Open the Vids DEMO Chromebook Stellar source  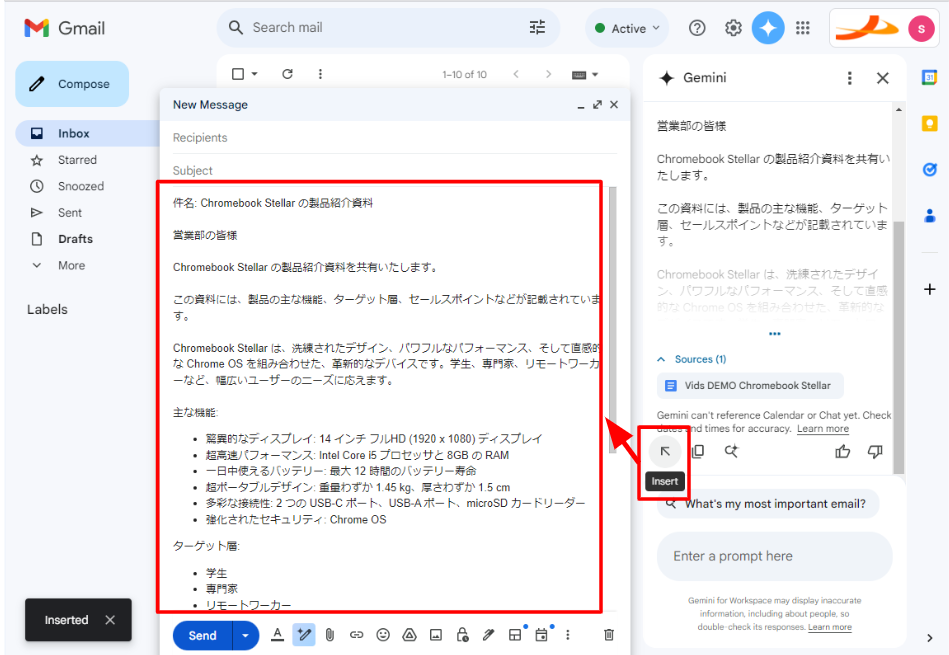pyautogui.click(x=750, y=386)
